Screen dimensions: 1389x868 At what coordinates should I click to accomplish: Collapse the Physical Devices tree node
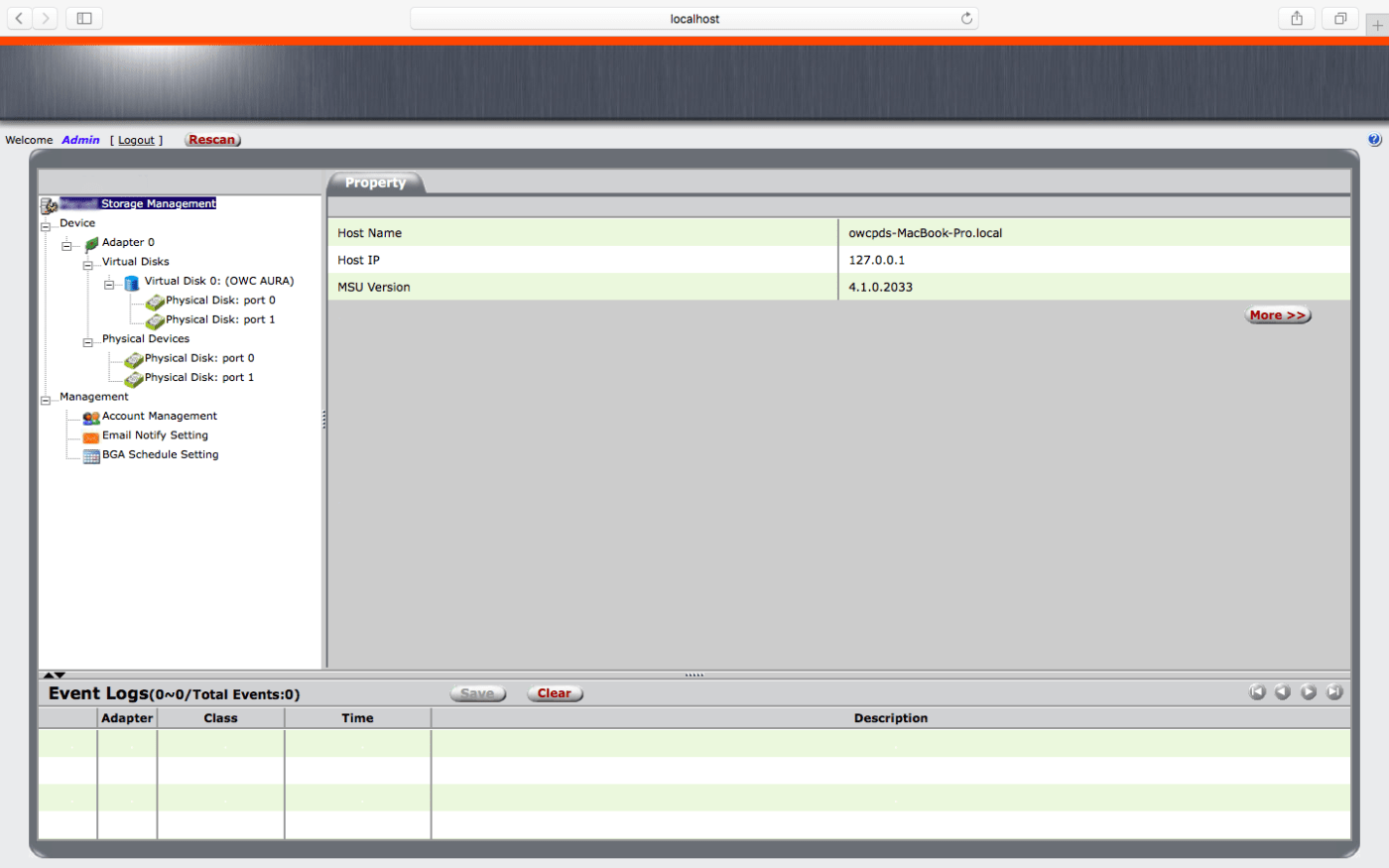click(88, 343)
